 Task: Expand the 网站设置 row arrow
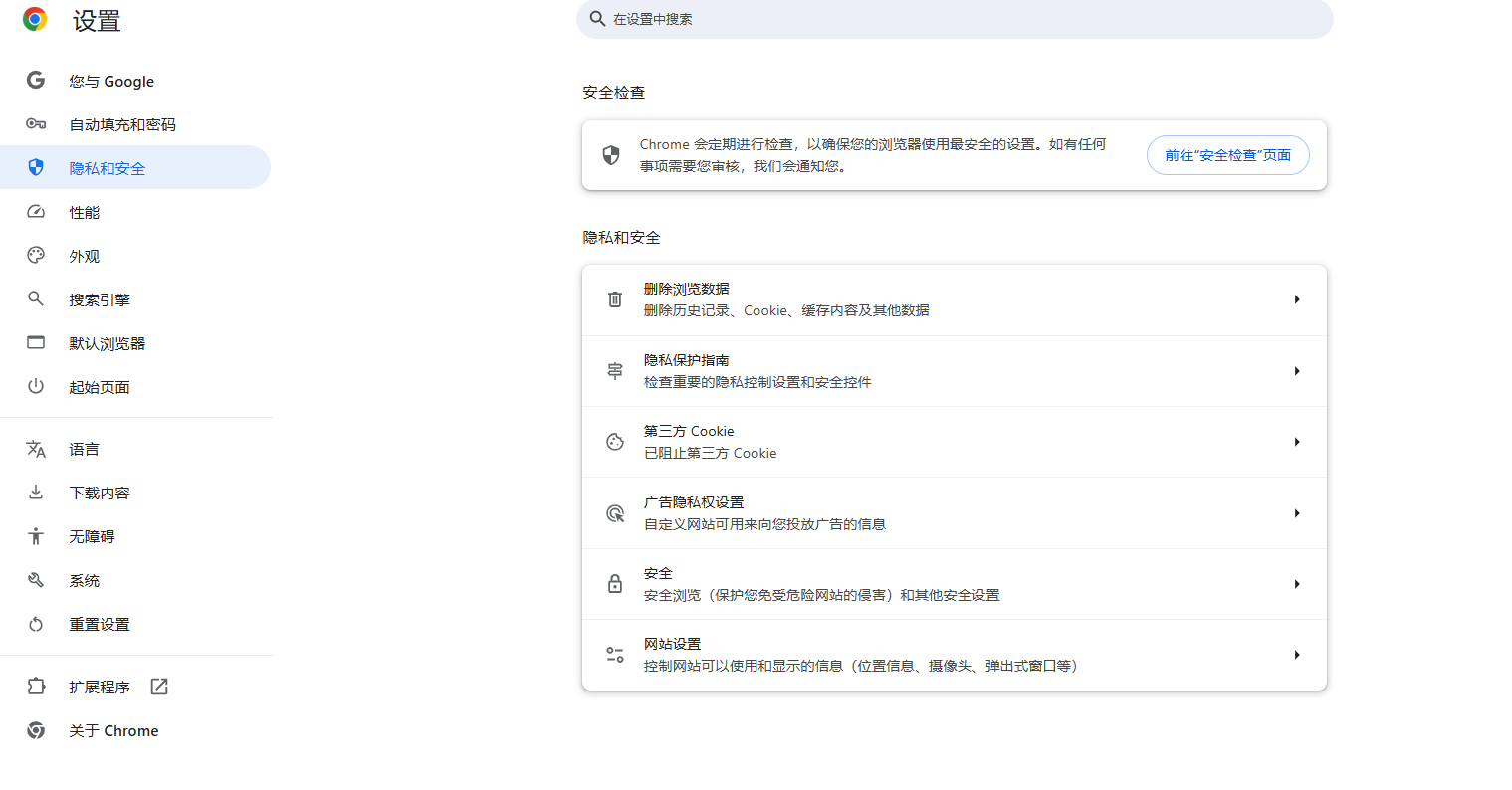[1297, 655]
